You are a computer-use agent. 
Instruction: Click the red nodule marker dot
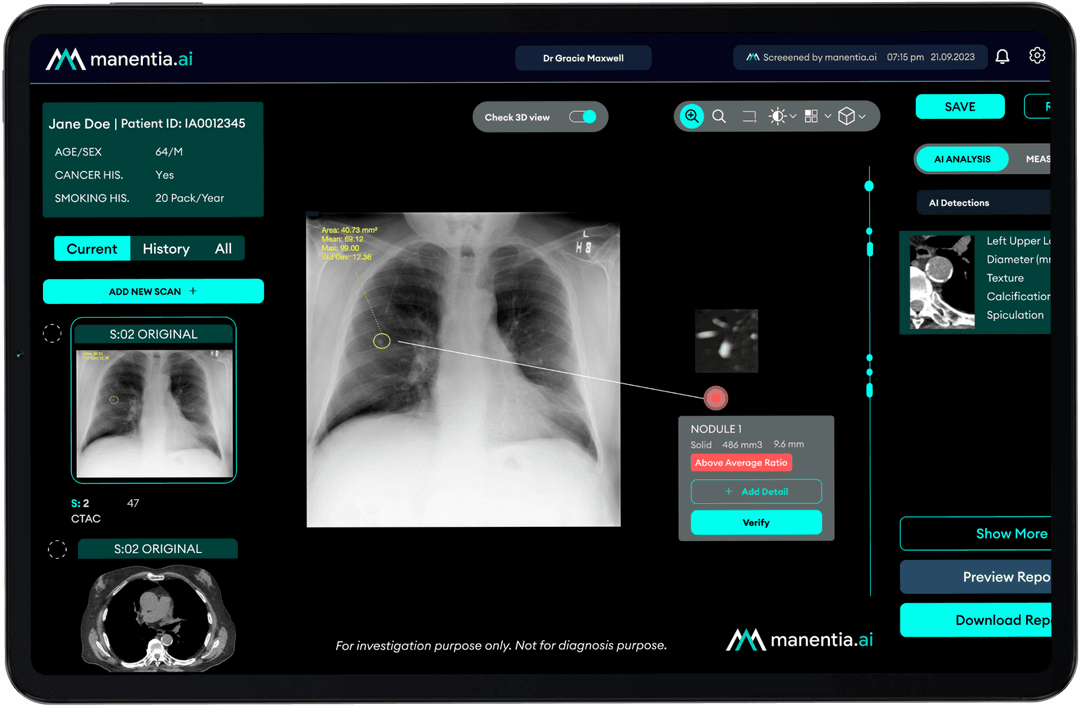pos(716,398)
